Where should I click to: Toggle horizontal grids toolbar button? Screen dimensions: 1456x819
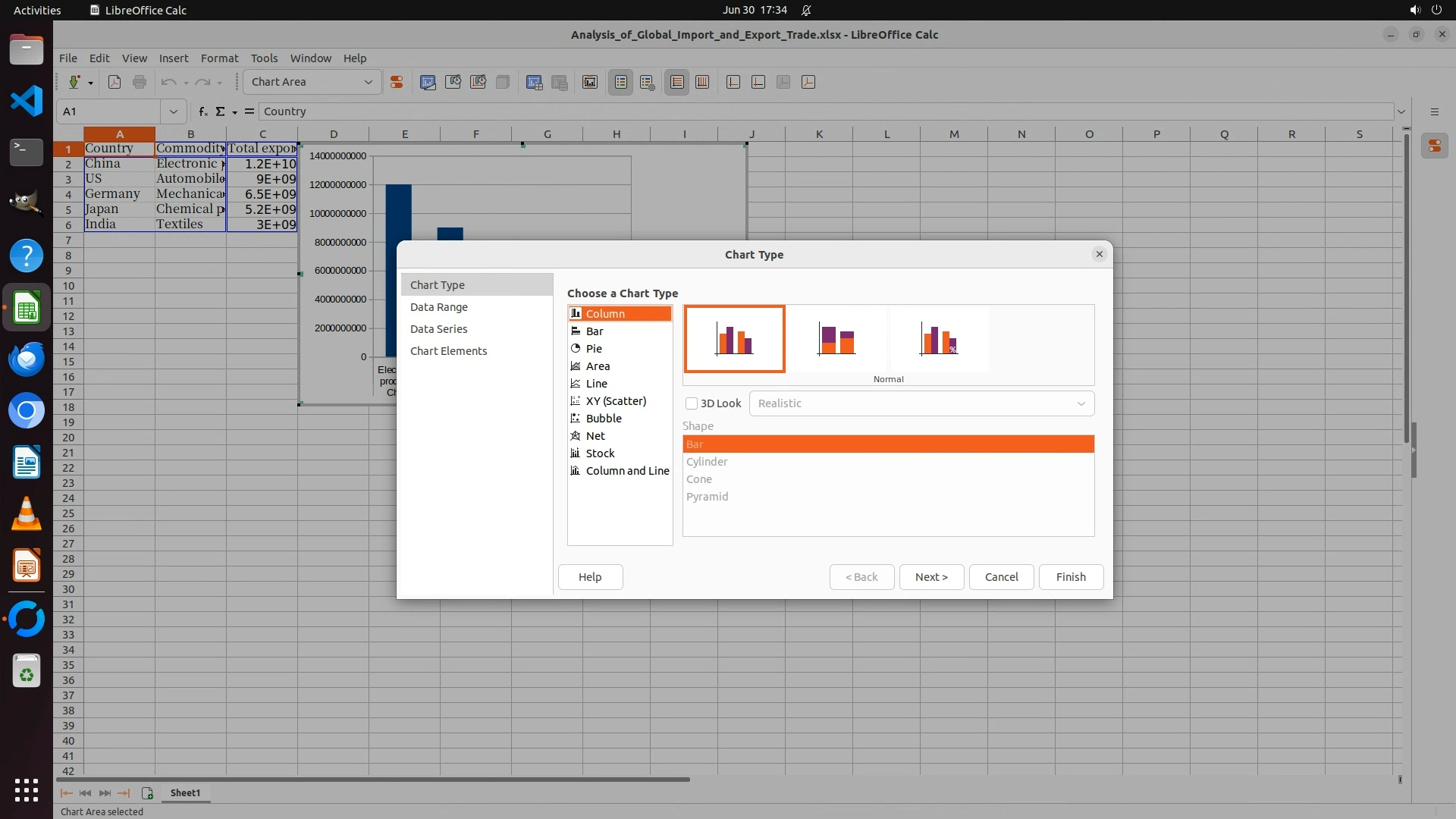[x=677, y=82]
